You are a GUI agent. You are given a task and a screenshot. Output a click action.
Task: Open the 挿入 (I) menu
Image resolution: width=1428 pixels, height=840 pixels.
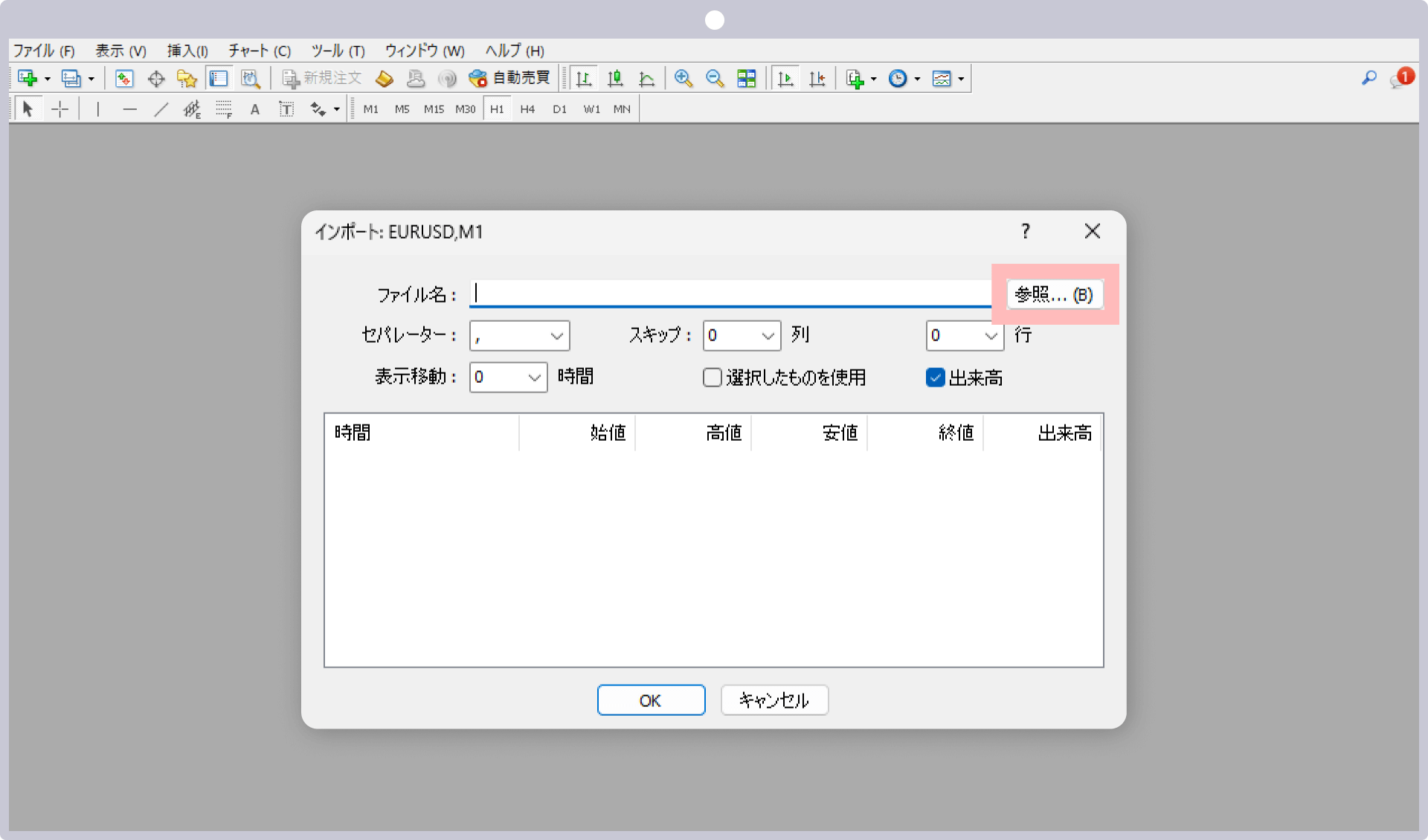point(187,51)
